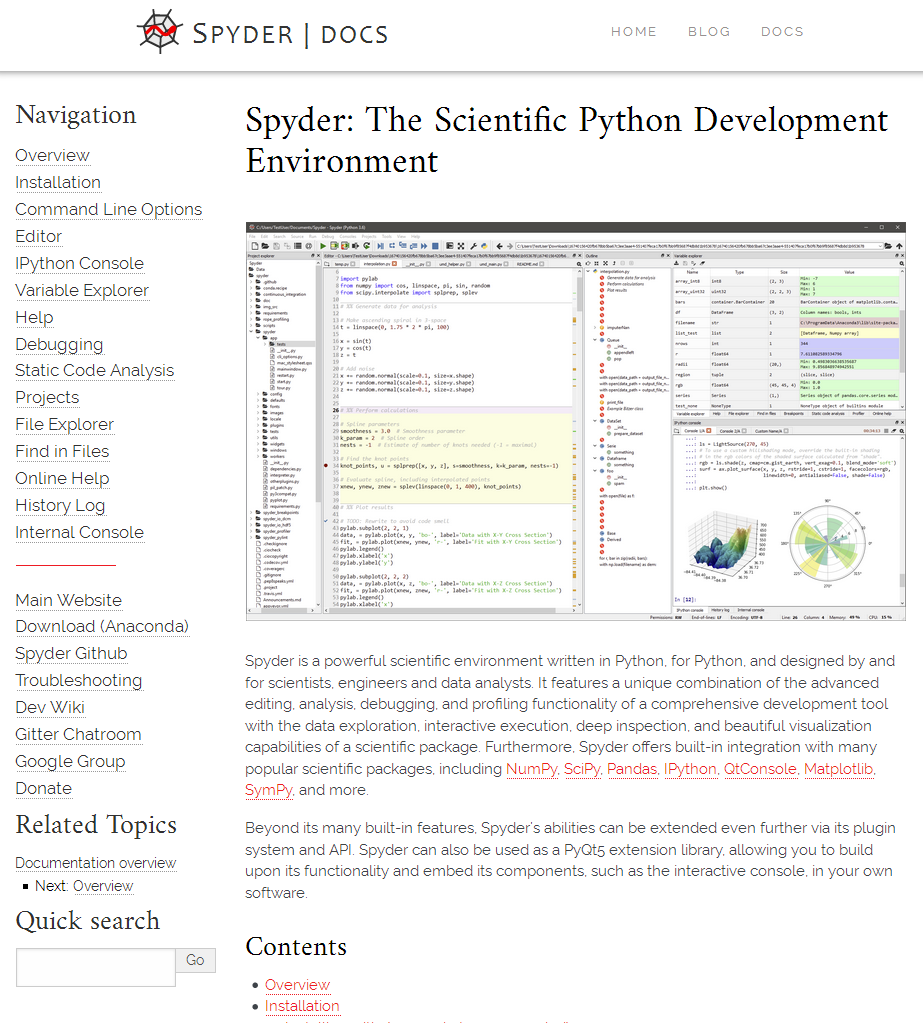
Task: Open Overview under Contents list
Action: pyautogui.click(x=297, y=985)
